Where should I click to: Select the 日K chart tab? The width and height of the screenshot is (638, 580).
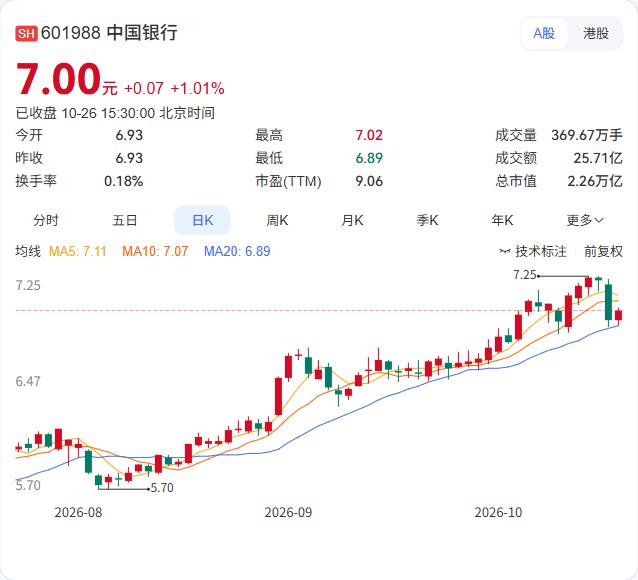[x=202, y=220]
